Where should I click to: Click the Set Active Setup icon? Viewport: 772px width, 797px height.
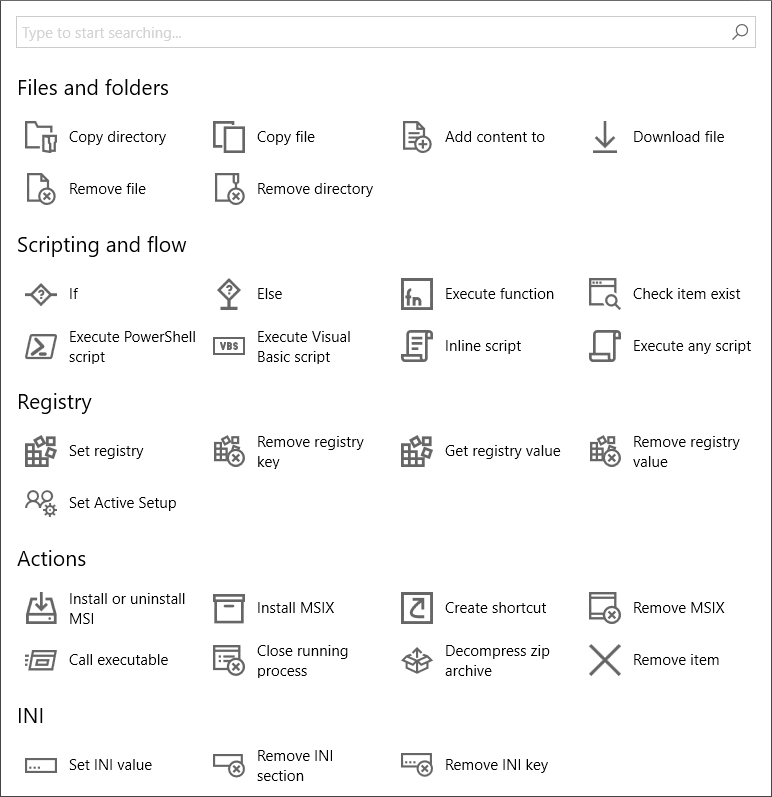point(40,503)
